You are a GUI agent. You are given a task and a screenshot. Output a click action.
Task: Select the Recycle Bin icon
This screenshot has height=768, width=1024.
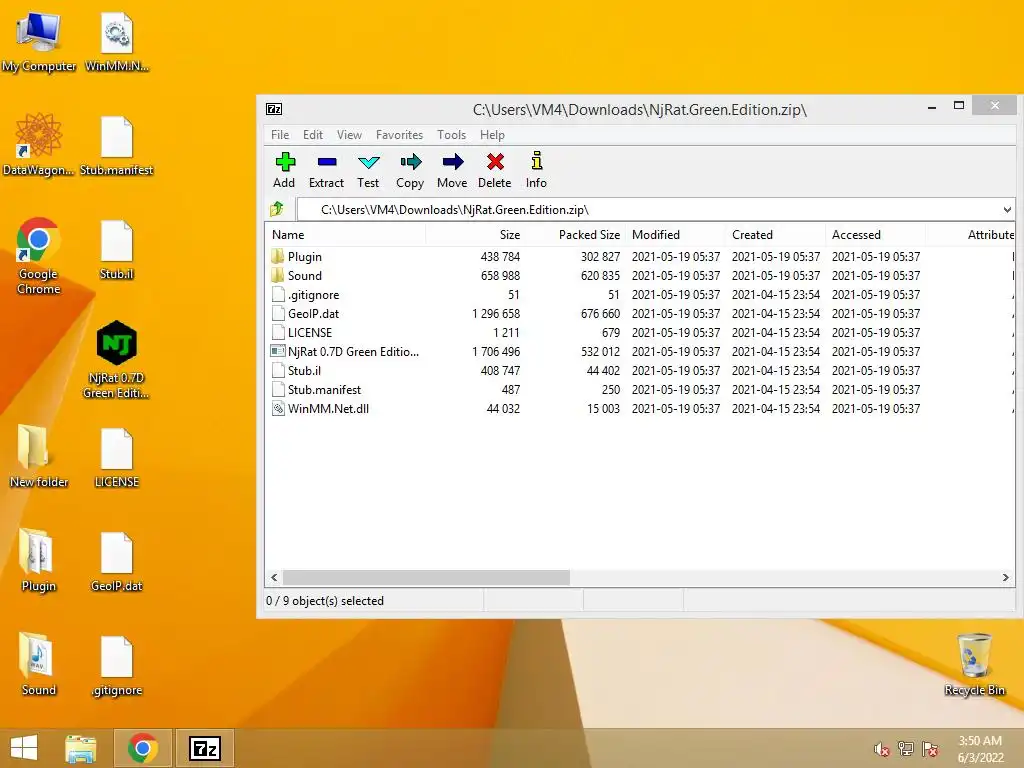(x=974, y=664)
